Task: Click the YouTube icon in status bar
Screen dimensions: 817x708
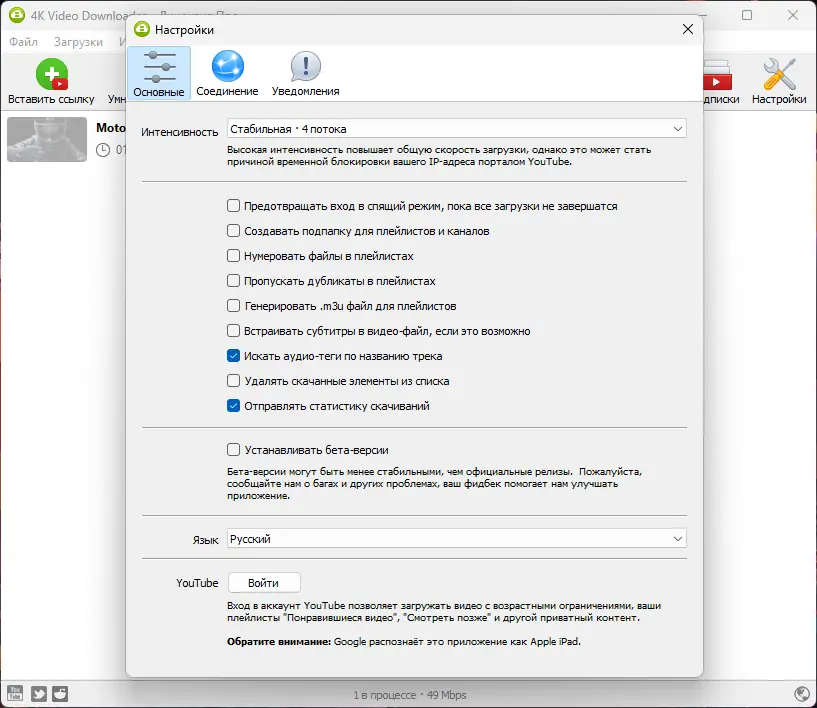Action: click(x=15, y=693)
